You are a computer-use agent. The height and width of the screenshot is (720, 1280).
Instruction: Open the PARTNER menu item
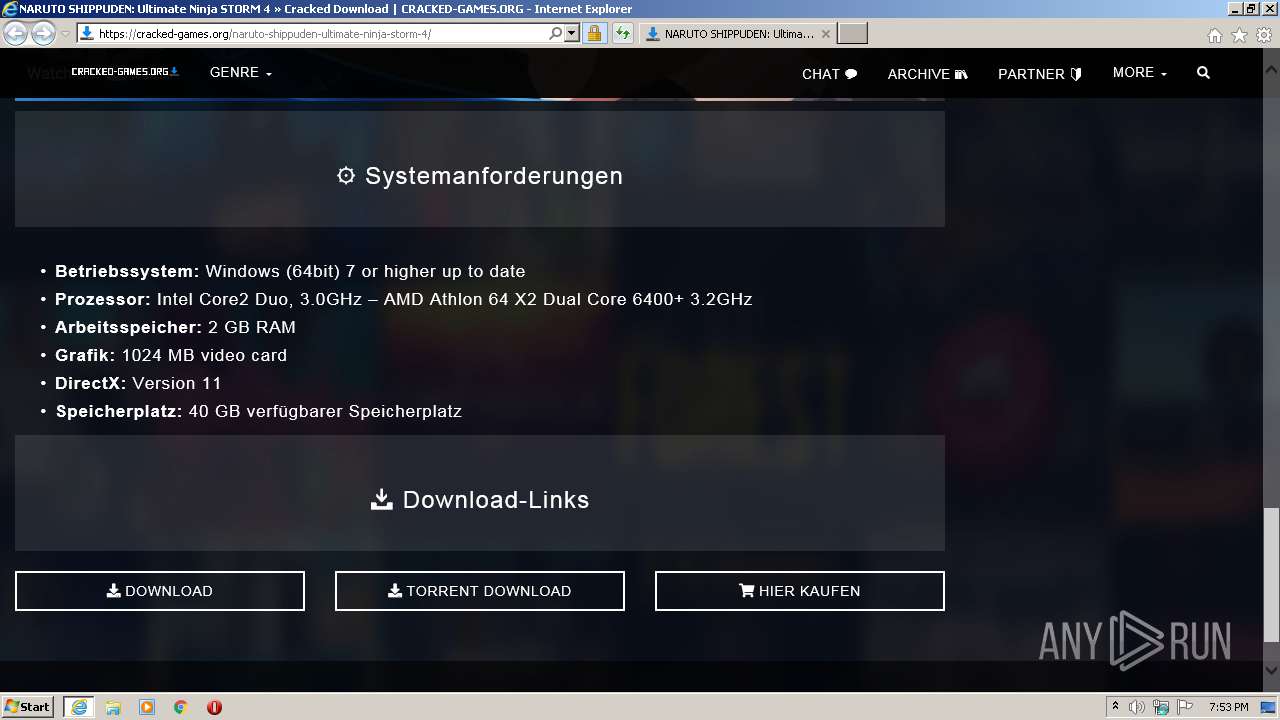click(x=1040, y=74)
